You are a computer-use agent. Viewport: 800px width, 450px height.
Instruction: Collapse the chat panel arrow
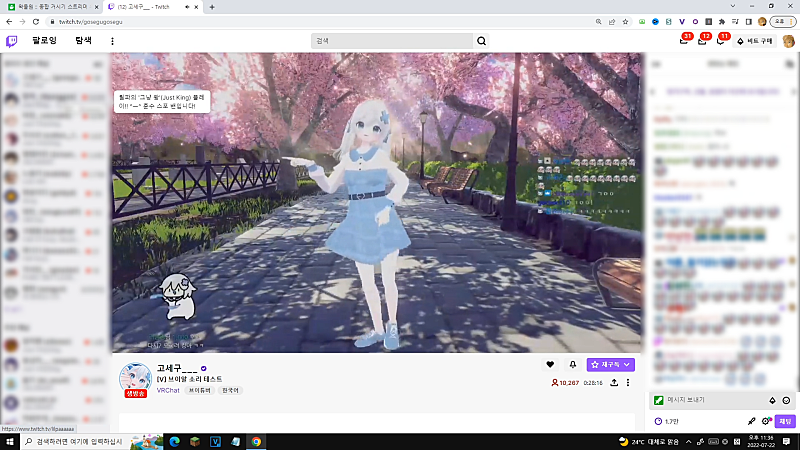(656, 64)
